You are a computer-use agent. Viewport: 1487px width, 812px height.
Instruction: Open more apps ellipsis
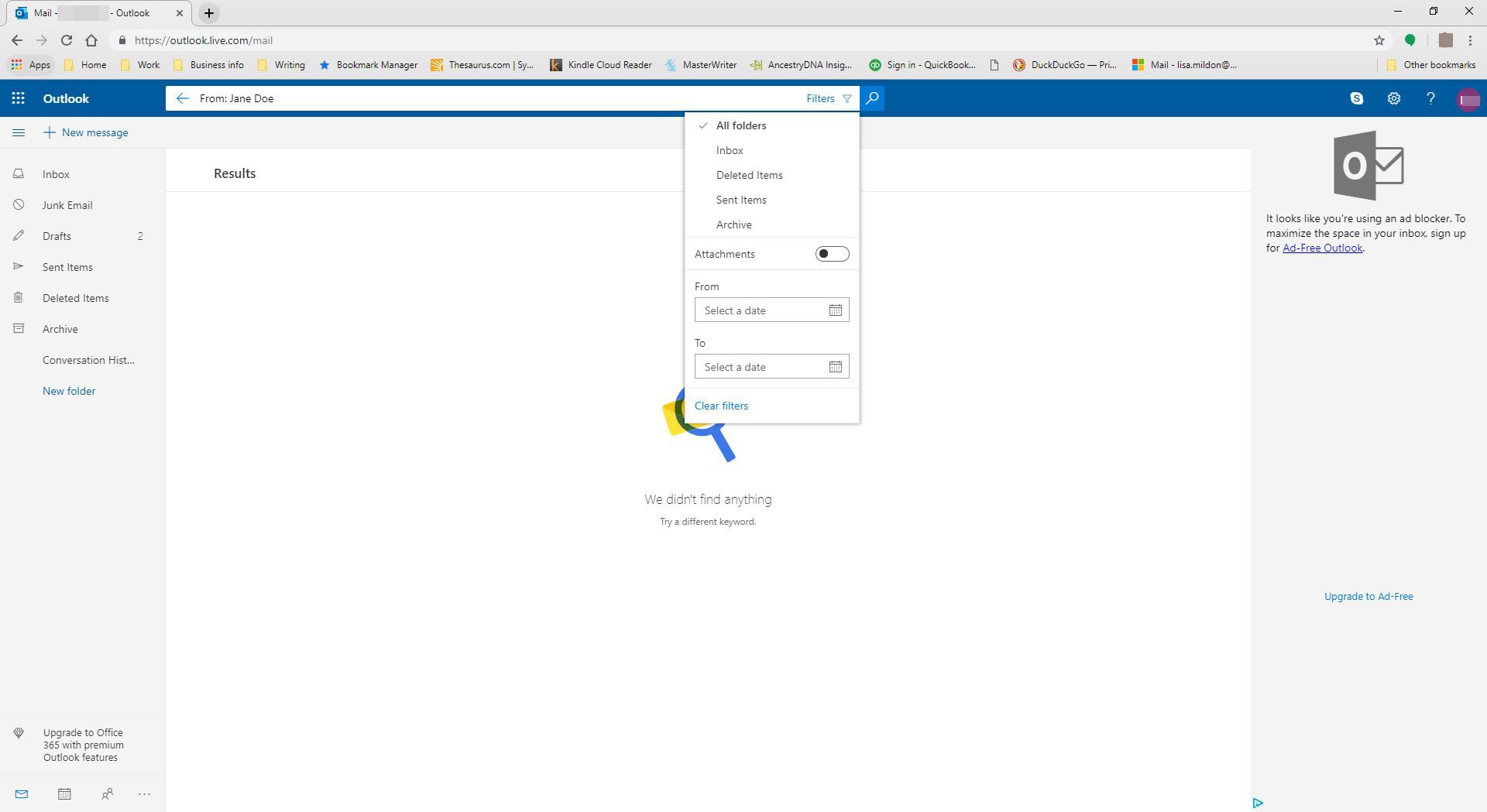click(x=144, y=793)
